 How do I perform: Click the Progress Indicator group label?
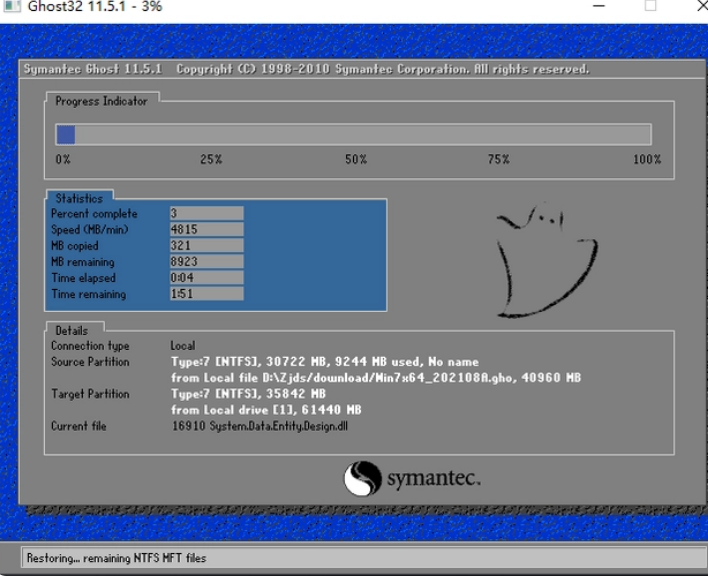click(x=101, y=101)
